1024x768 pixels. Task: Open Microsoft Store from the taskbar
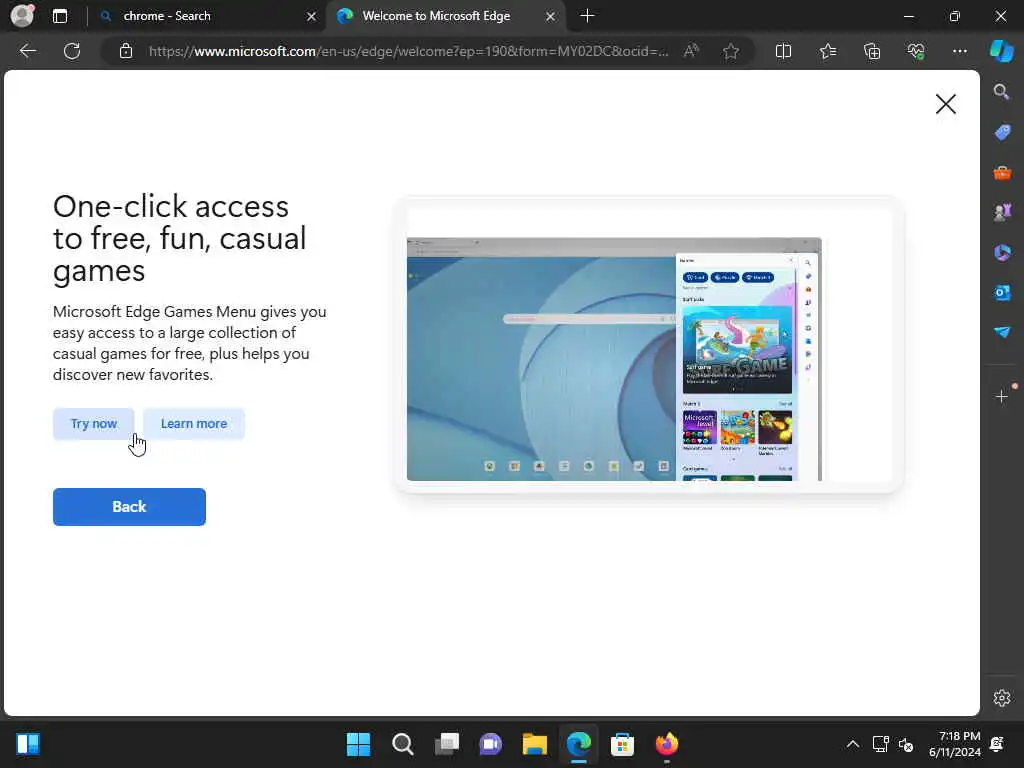click(x=622, y=744)
